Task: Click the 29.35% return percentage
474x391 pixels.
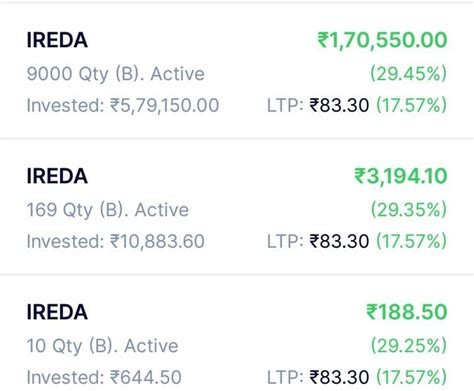Action: click(x=409, y=210)
